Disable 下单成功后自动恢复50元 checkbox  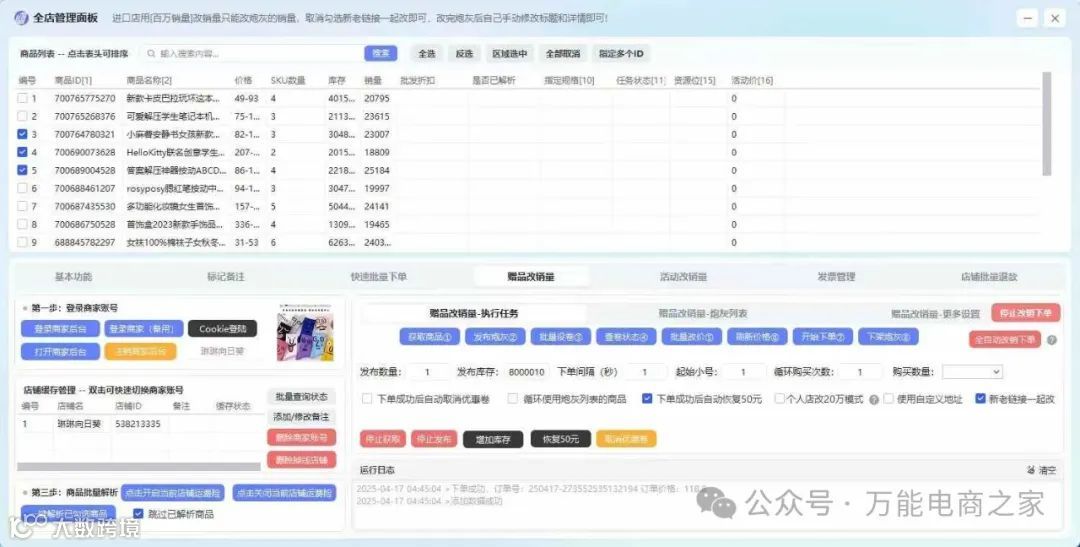pyautogui.click(x=647, y=398)
